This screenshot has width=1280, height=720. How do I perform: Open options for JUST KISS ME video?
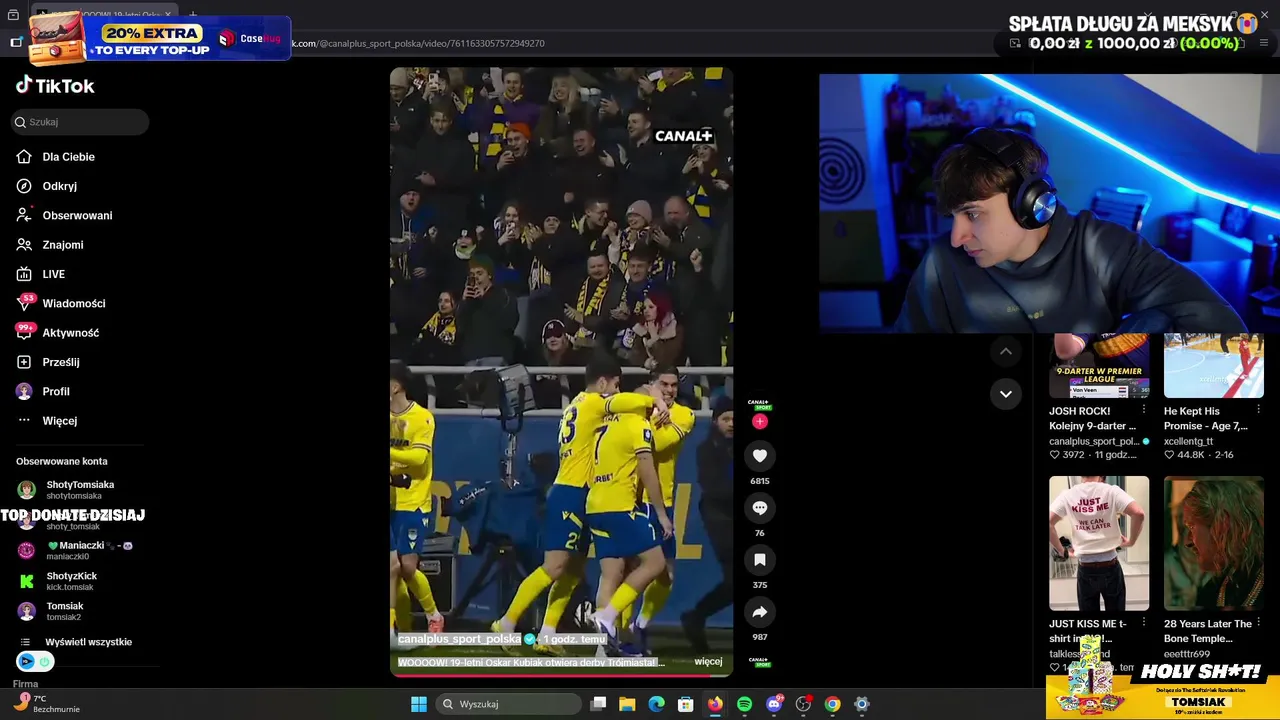pos(1144,623)
